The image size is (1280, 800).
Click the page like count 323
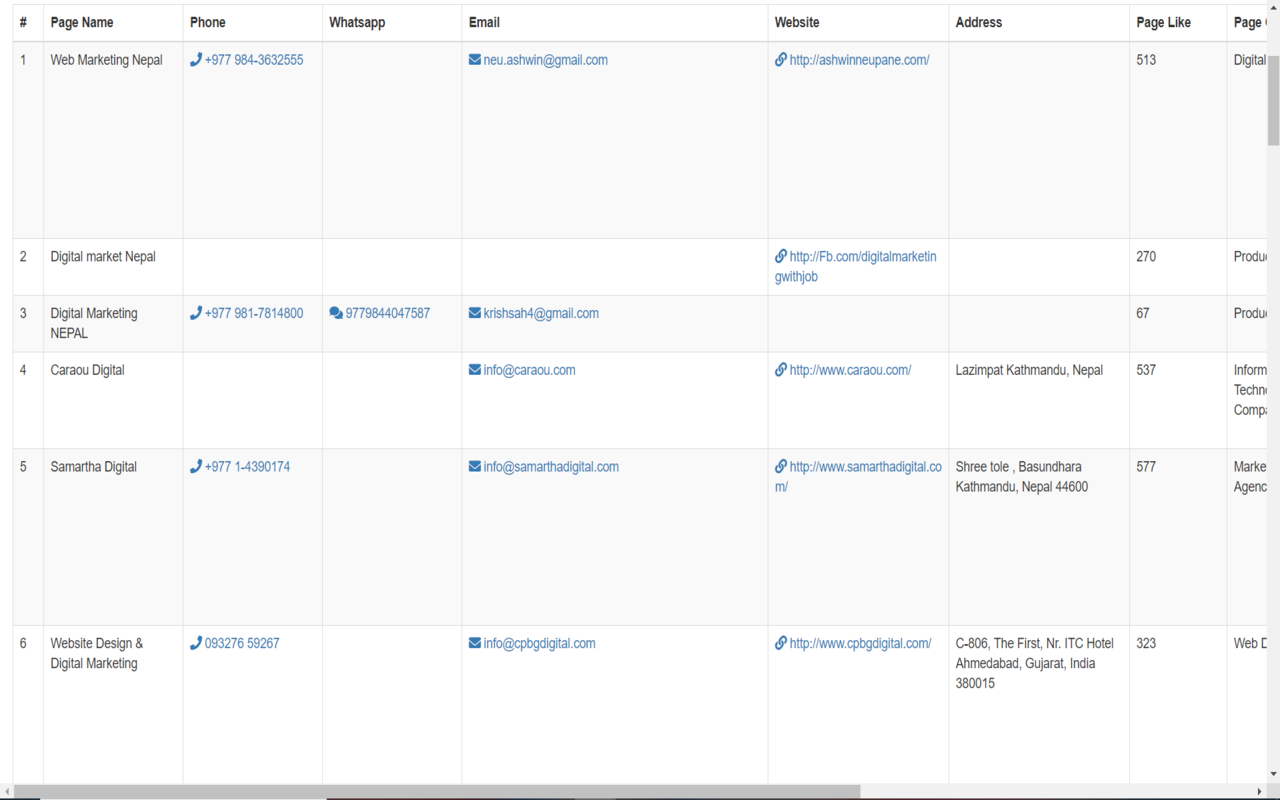coord(1146,644)
